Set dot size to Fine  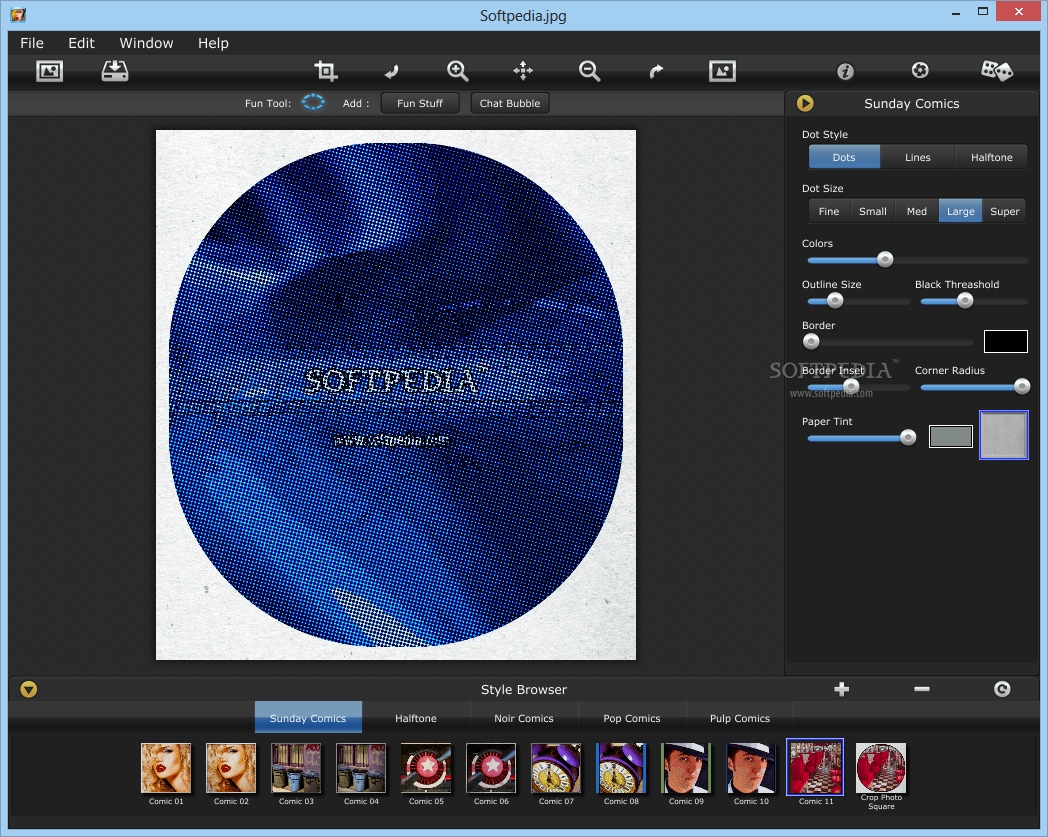coord(829,211)
